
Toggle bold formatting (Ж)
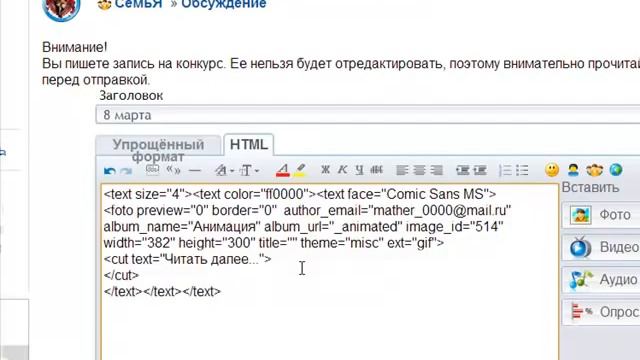[325, 170]
